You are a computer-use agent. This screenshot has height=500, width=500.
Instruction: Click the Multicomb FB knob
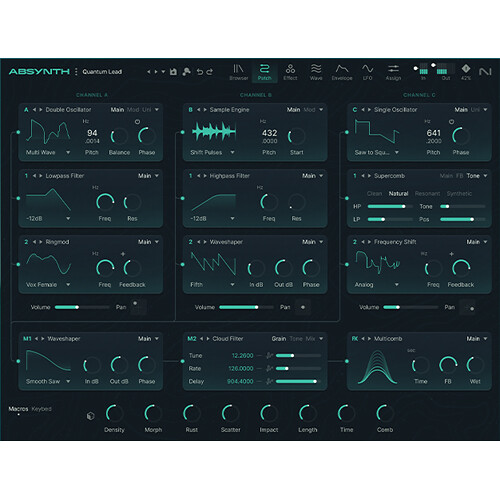coord(448,365)
